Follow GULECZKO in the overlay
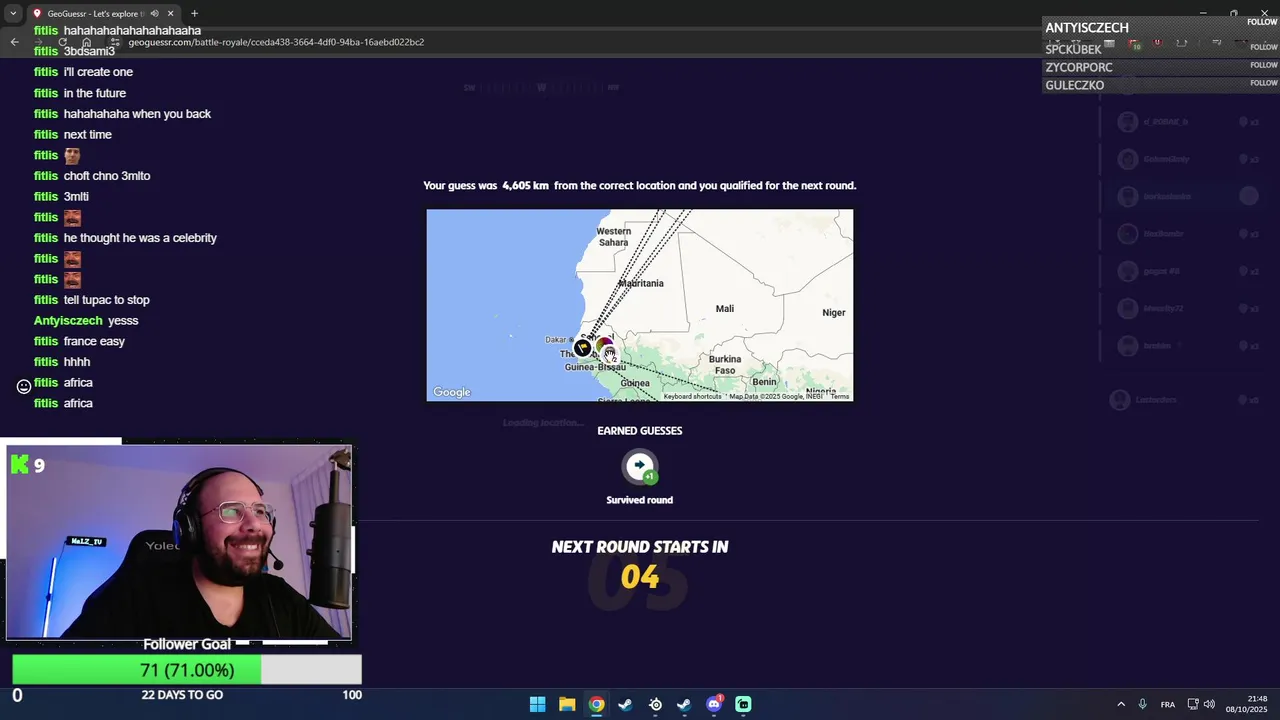1280x720 pixels. (x=1263, y=83)
